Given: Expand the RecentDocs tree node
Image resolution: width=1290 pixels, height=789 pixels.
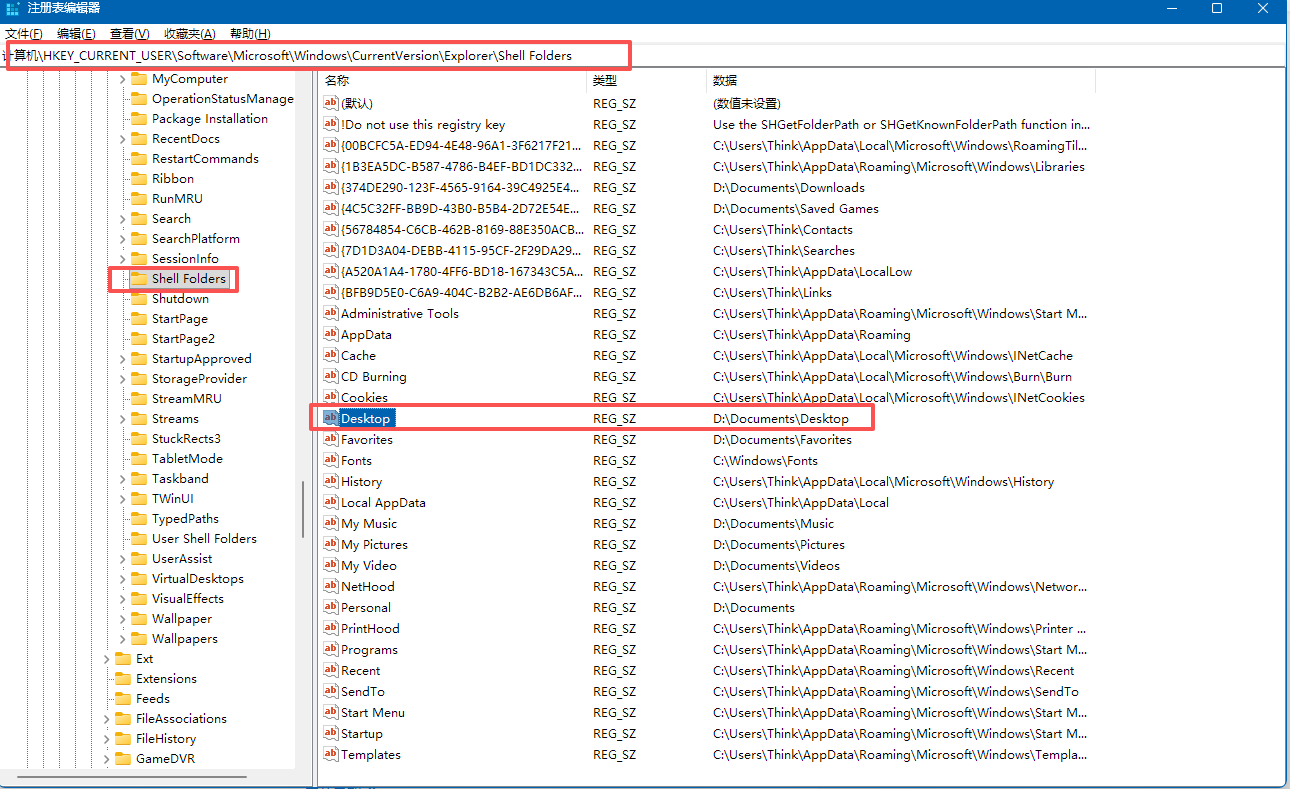Looking at the screenshot, I should (123, 139).
